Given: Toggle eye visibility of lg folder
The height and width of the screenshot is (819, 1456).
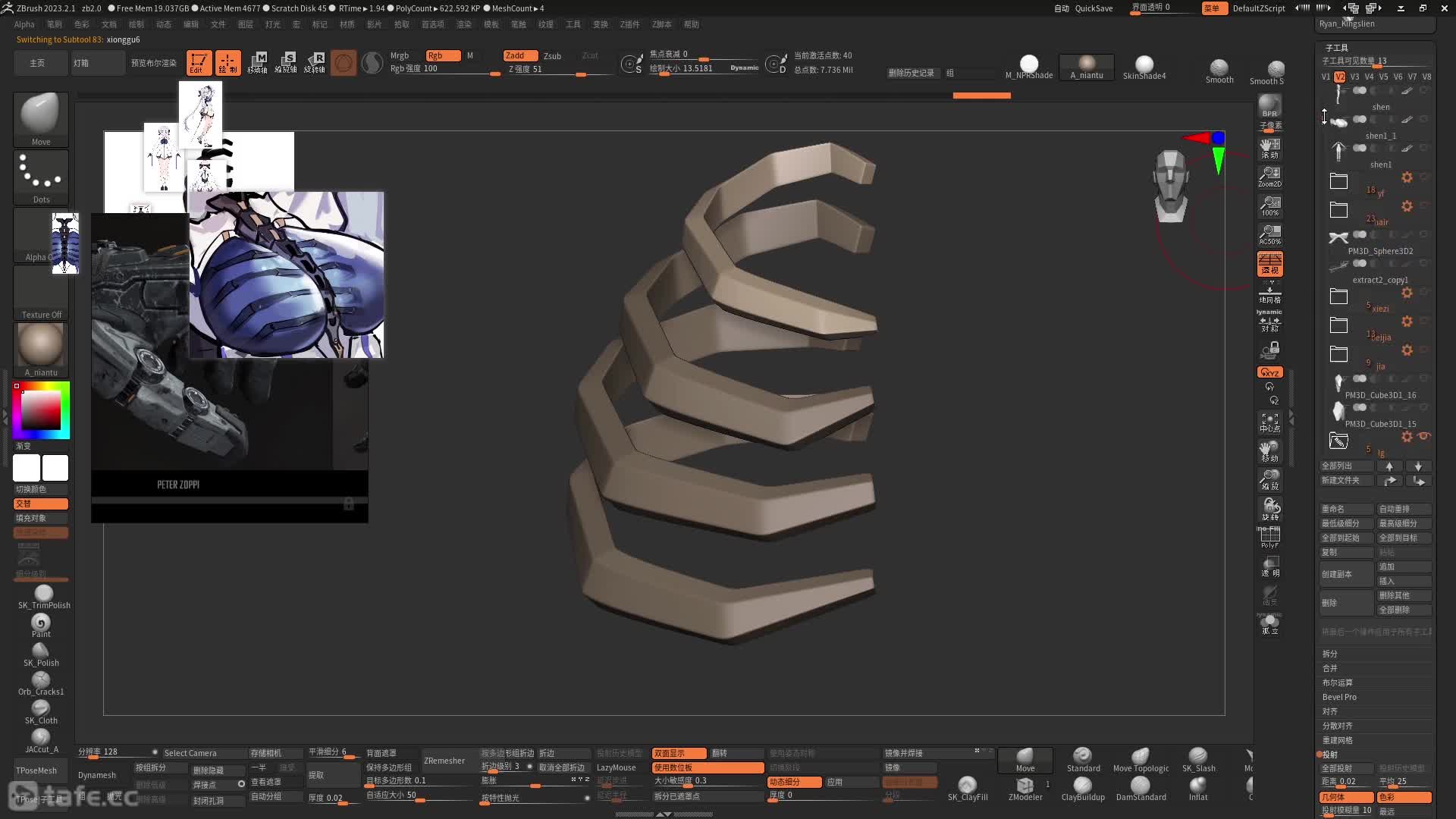Looking at the screenshot, I should click(1424, 436).
